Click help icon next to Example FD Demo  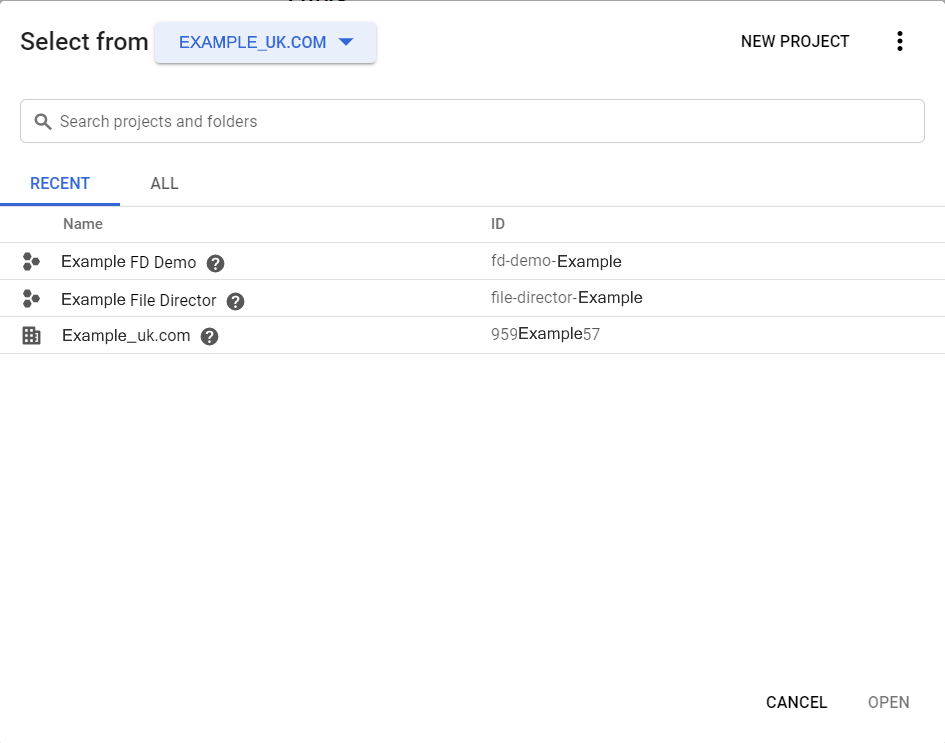click(215, 264)
